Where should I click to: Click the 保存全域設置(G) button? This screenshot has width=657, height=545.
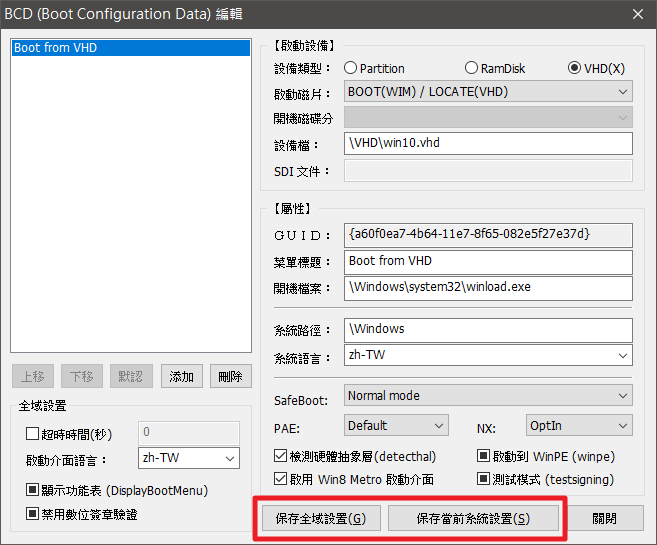coord(320,519)
